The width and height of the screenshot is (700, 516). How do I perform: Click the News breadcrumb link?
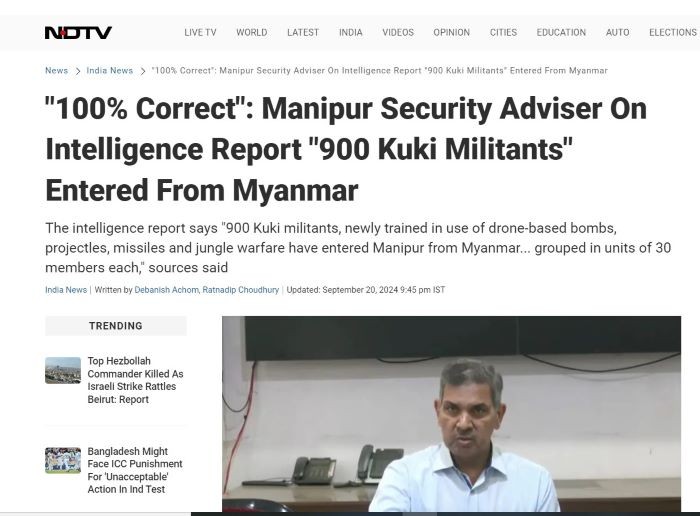coord(56,71)
